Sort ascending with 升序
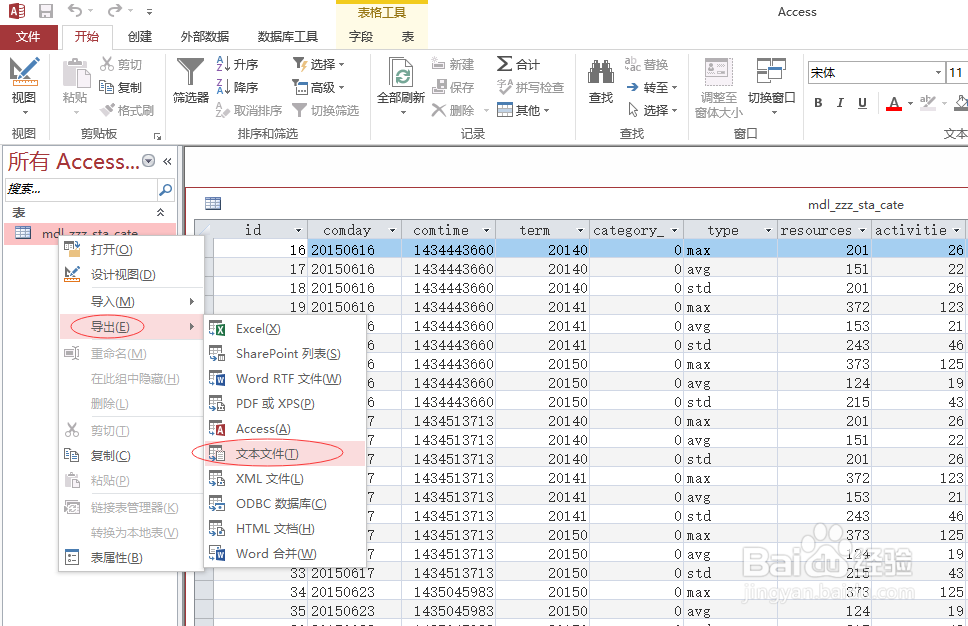 pos(238,64)
